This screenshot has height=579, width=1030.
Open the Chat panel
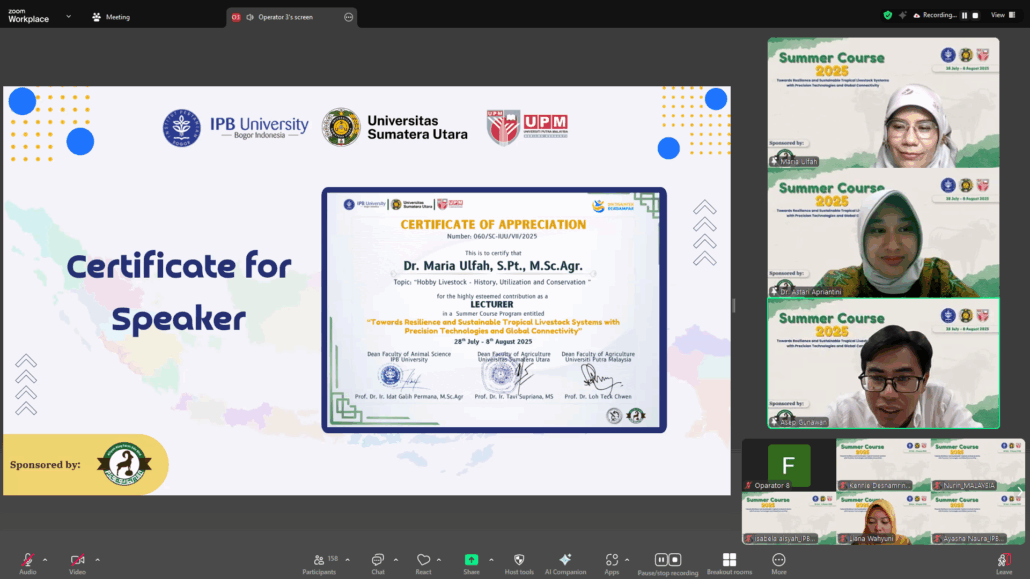(x=378, y=561)
